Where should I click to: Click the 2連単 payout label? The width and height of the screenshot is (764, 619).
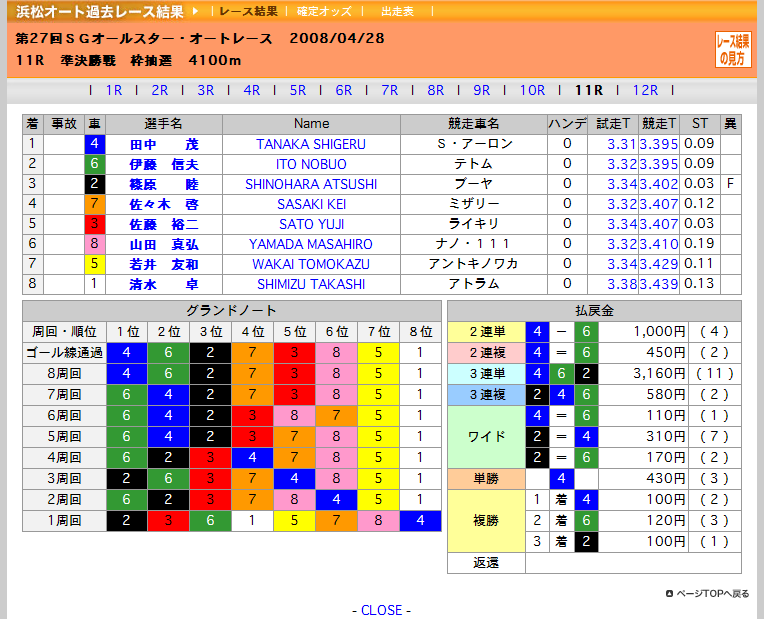(x=487, y=332)
